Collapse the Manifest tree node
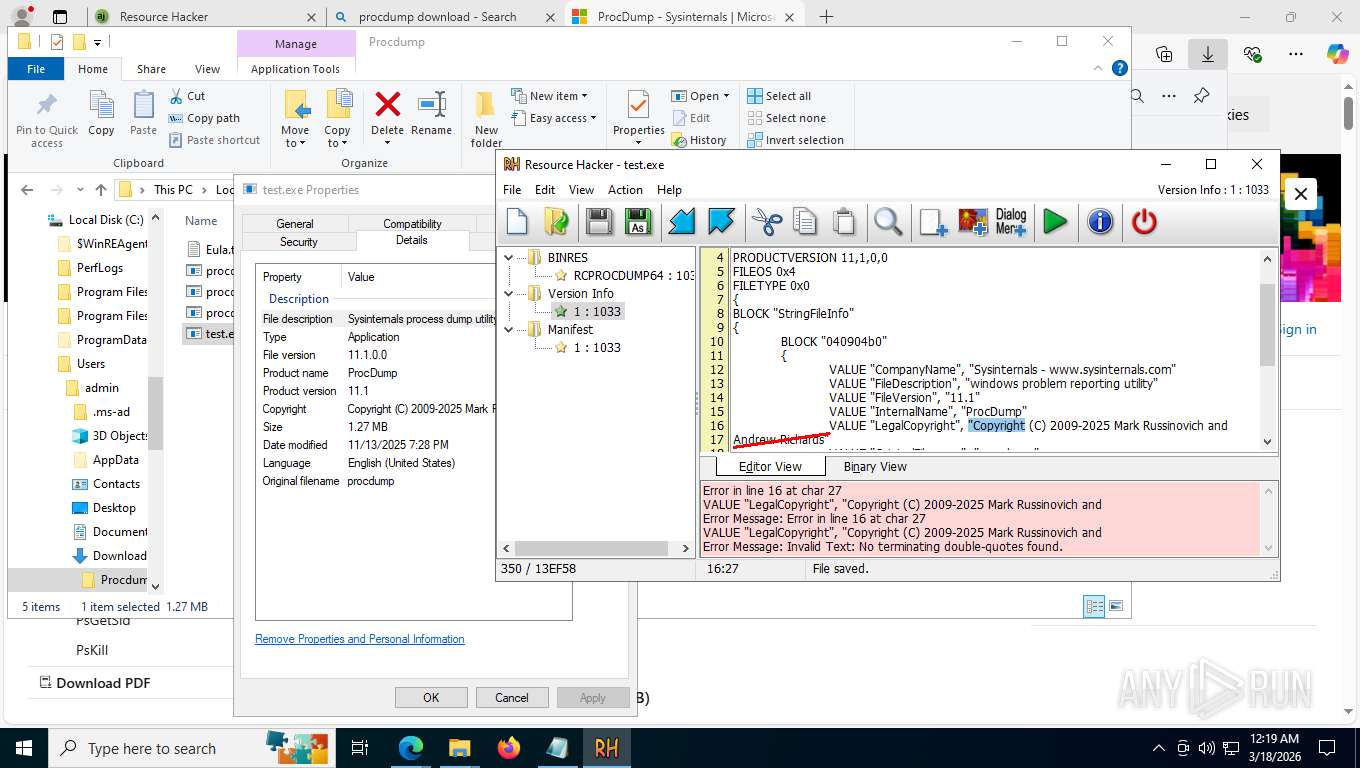 [x=509, y=330]
